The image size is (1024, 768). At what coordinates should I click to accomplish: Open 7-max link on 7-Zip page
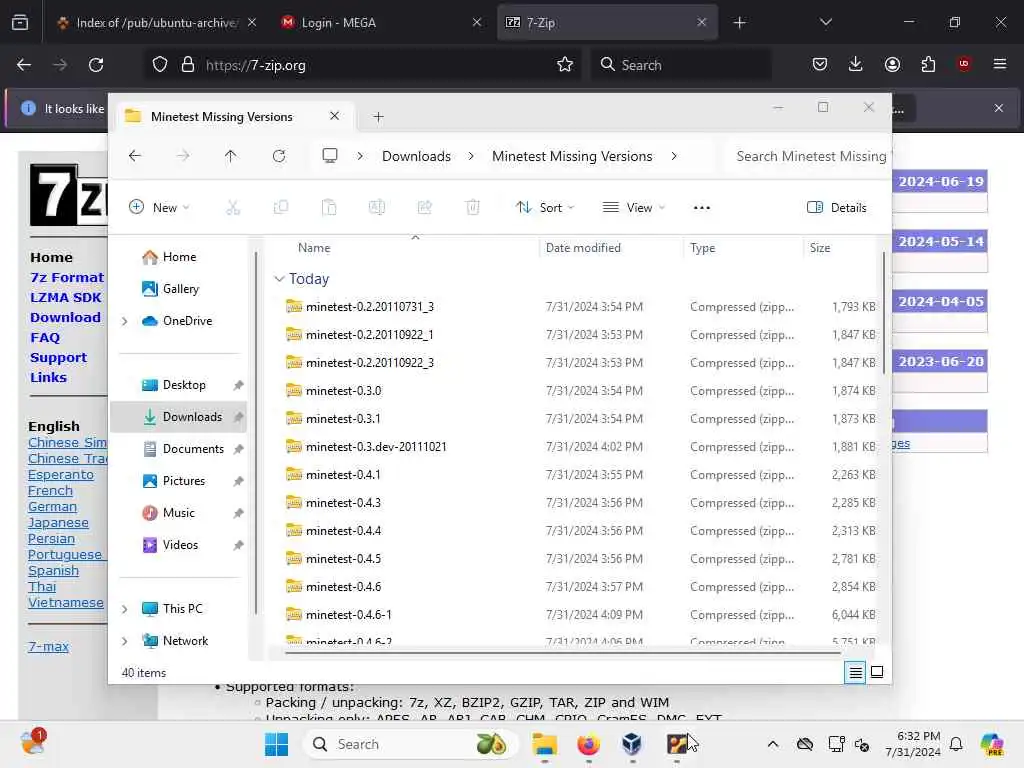point(48,647)
